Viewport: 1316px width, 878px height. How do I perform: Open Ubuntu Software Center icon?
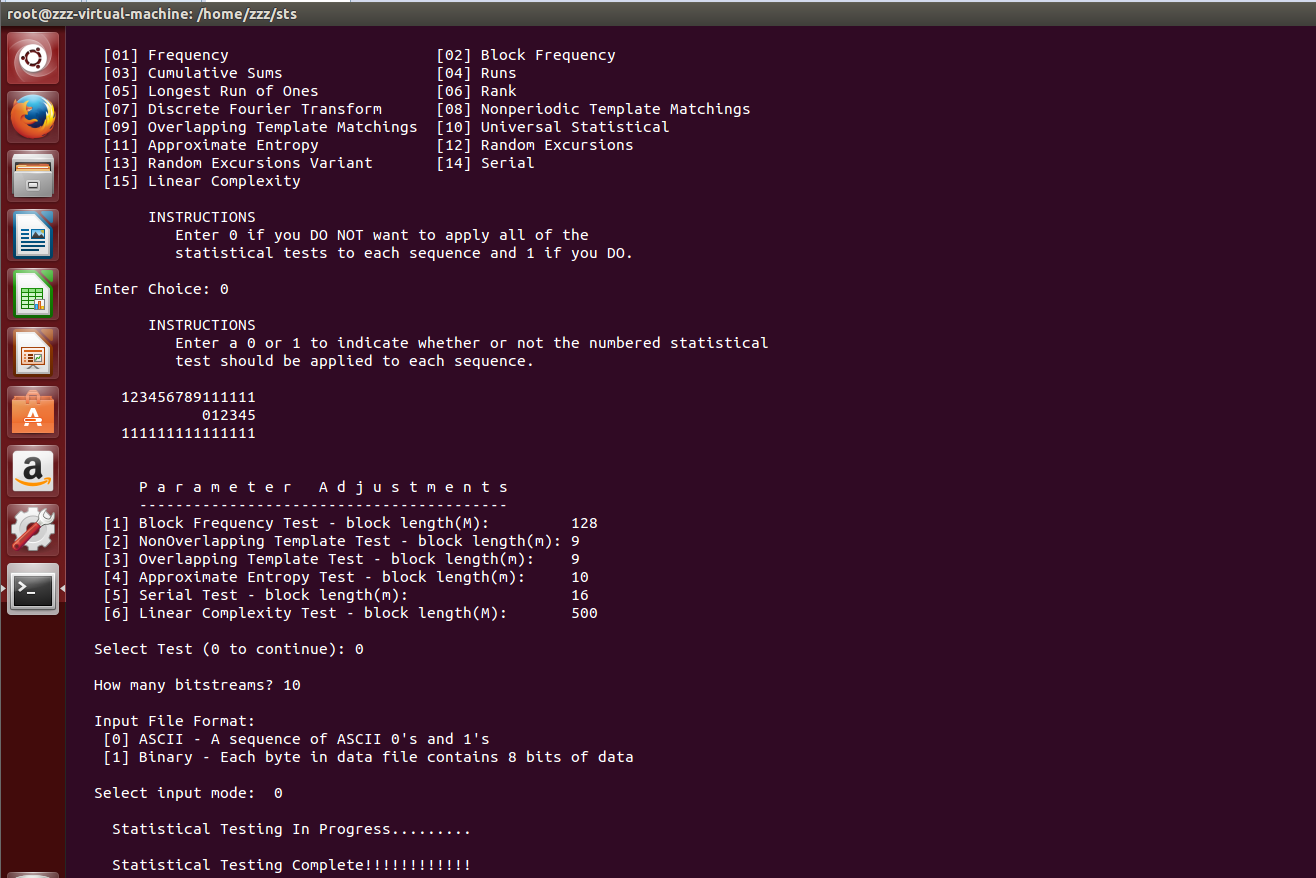(33, 412)
